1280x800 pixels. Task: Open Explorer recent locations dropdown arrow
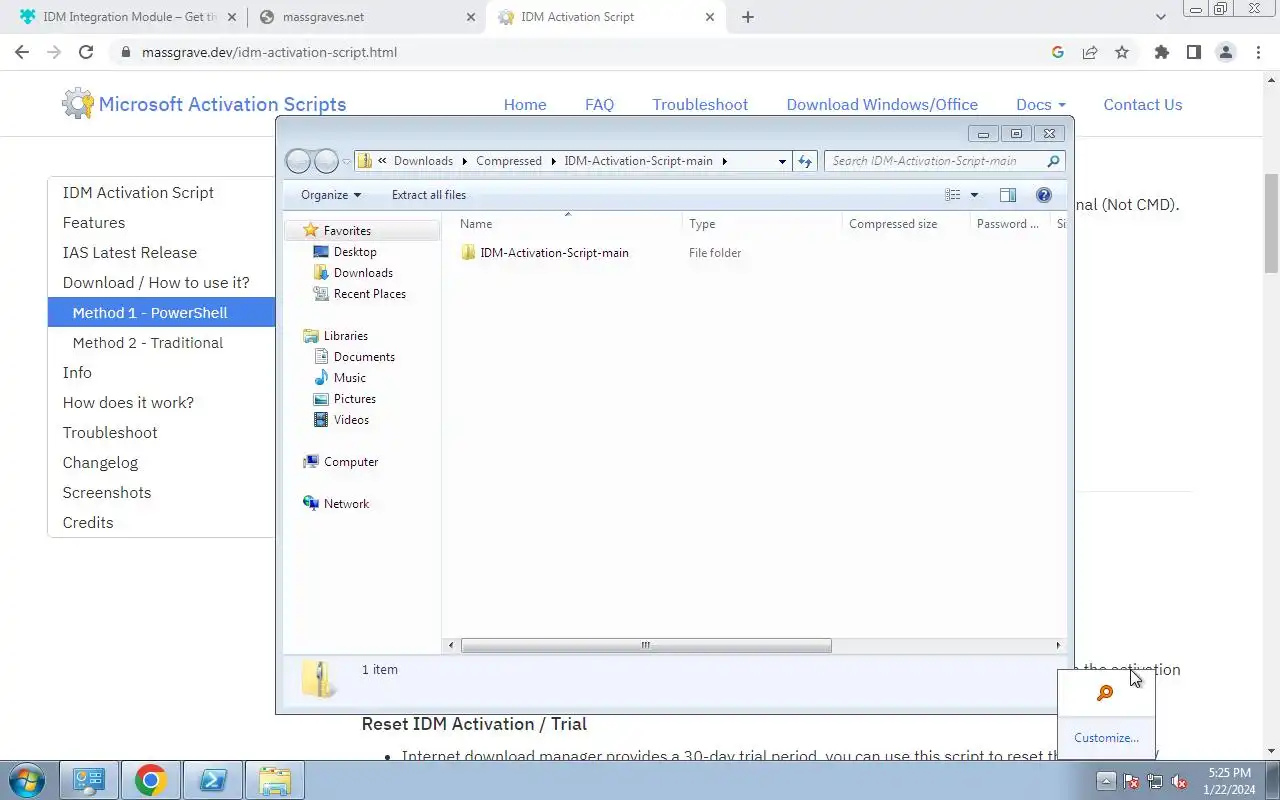346,161
